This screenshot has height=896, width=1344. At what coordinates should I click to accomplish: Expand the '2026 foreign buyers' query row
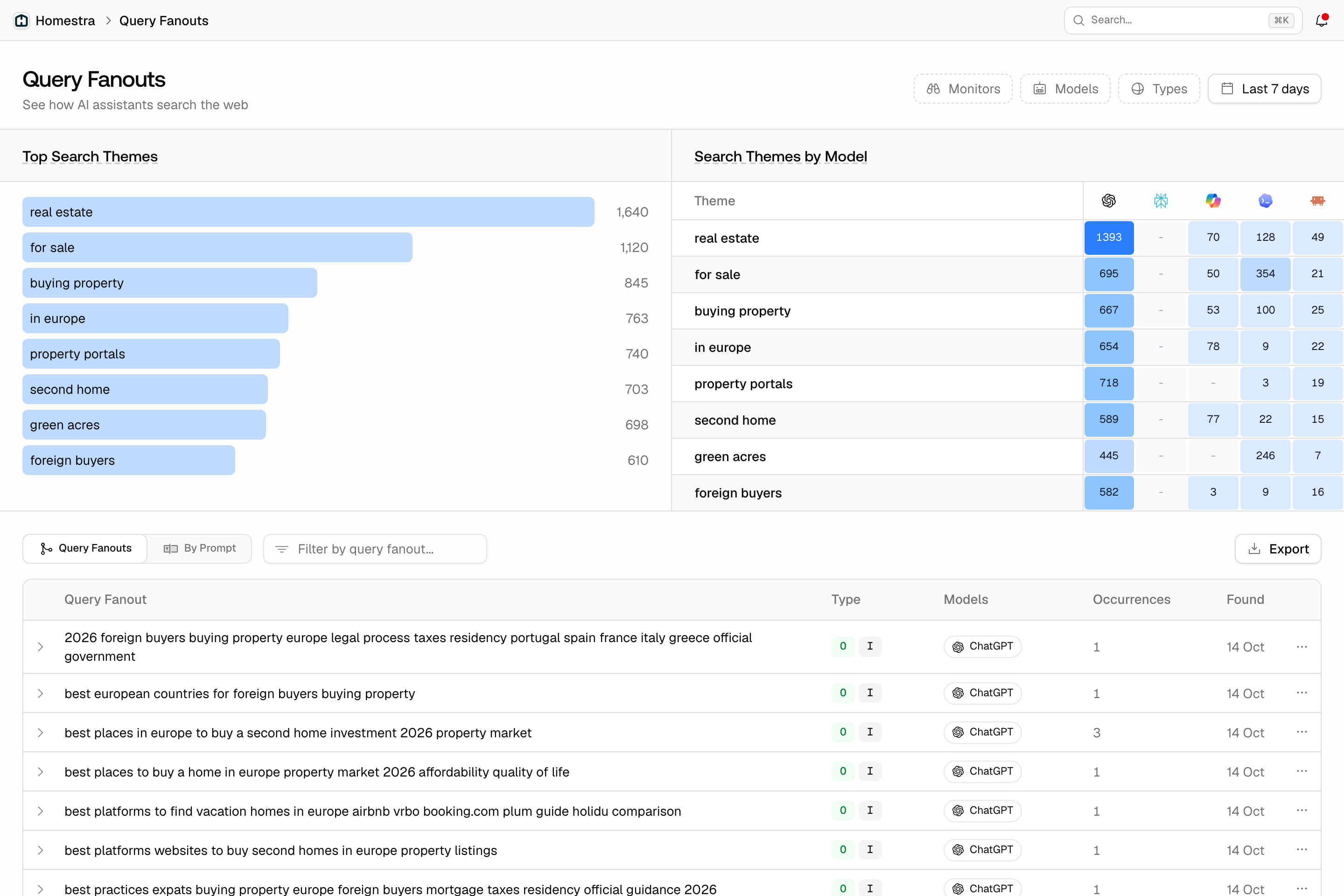click(x=41, y=647)
